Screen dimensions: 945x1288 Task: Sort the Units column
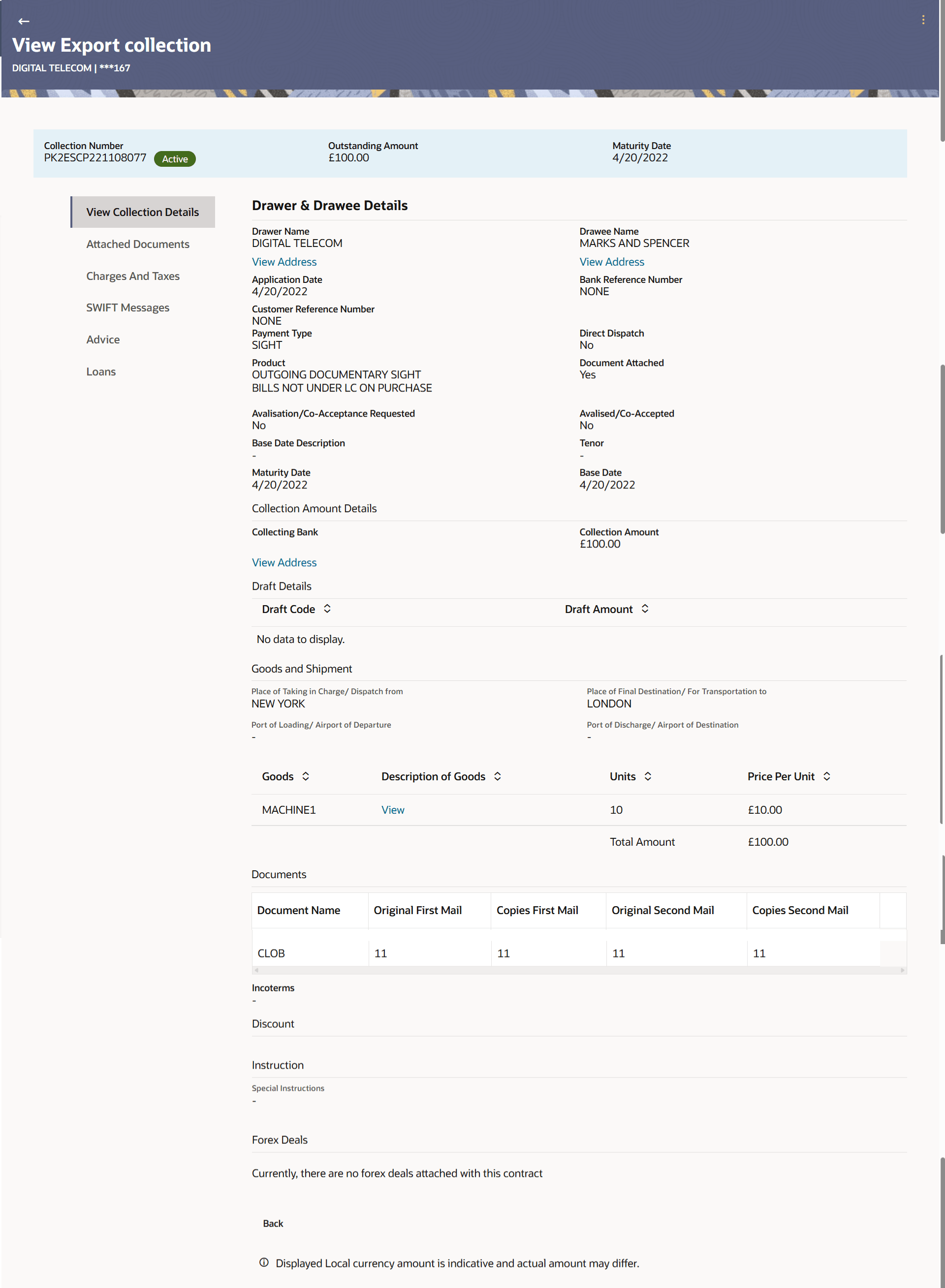tap(648, 776)
